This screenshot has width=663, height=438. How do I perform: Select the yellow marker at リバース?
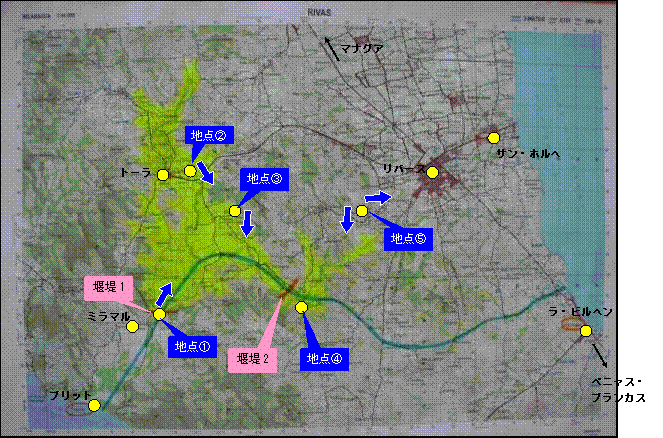[432, 173]
